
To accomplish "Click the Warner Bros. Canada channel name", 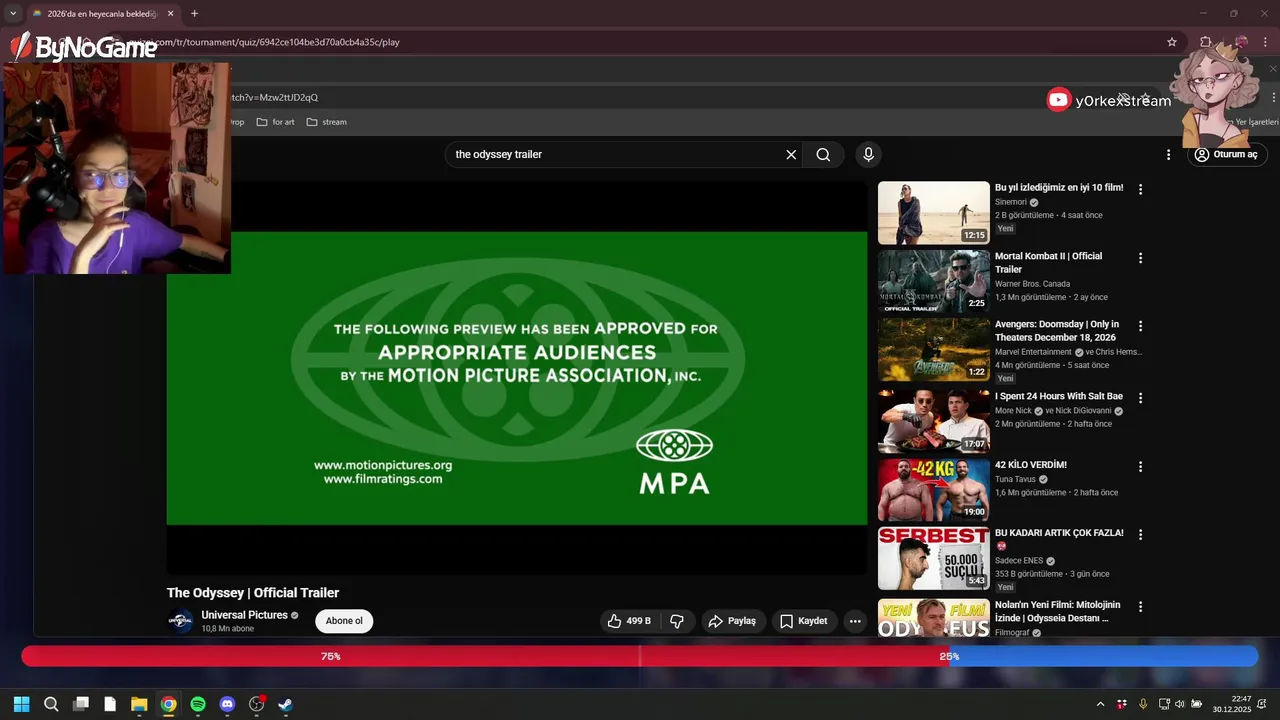I will tap(1032, 284).
